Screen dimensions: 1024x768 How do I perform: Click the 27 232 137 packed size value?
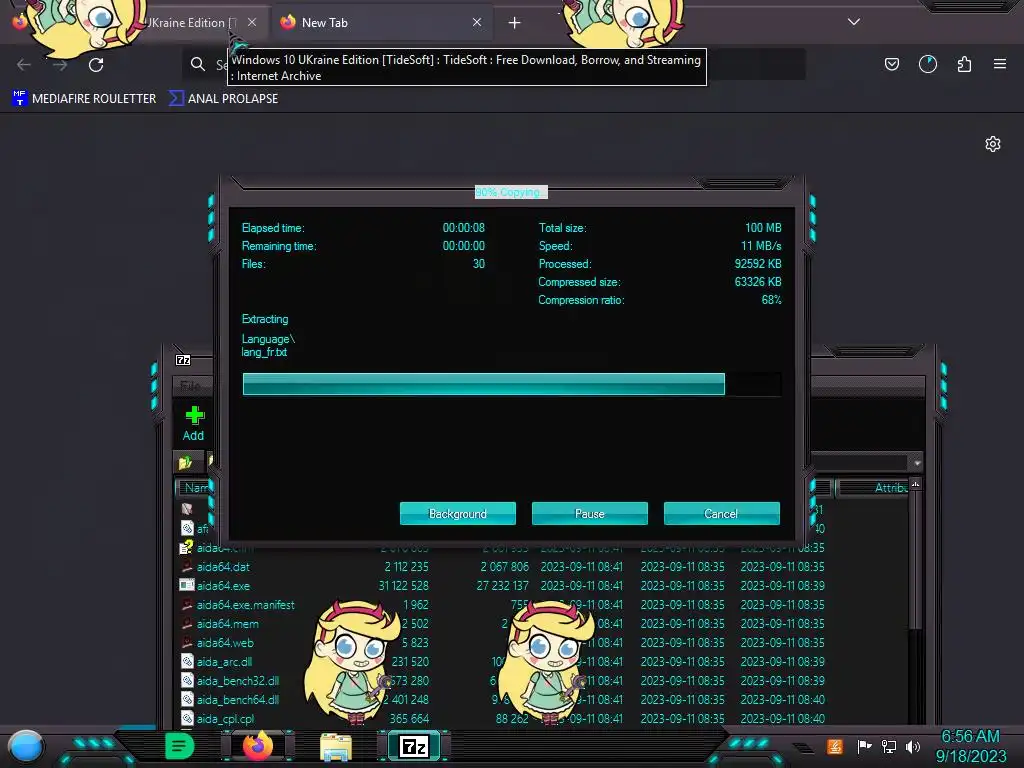coord(502,586)
